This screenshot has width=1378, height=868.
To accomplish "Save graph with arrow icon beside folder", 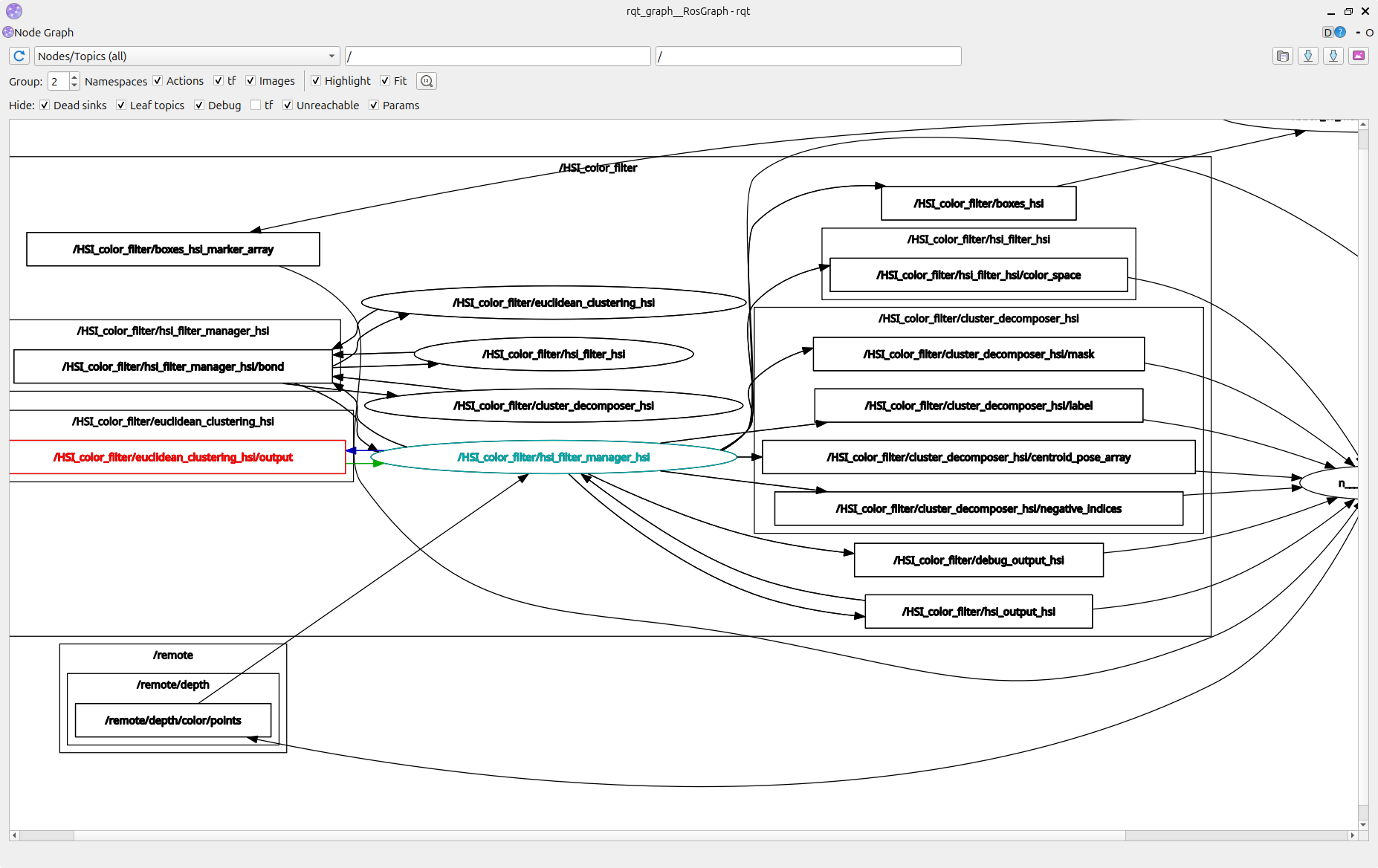I will 1308,56.
